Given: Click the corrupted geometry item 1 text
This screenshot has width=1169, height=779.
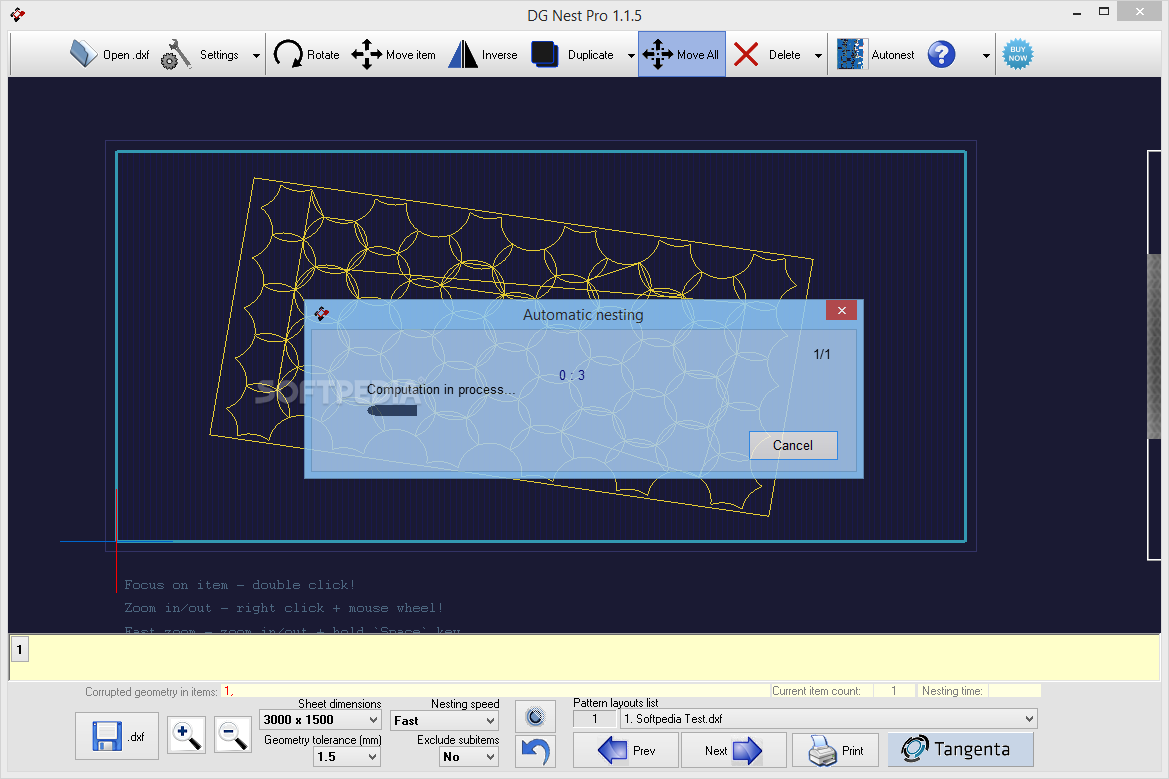Looking at the screenshot, I should click(x=229, y=692).
